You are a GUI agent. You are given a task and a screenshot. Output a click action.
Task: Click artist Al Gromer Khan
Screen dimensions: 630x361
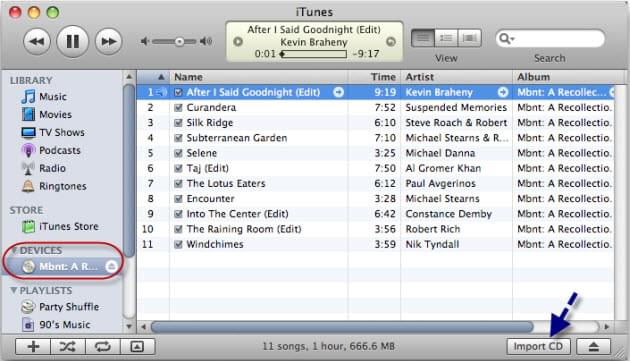pos(443,168)
